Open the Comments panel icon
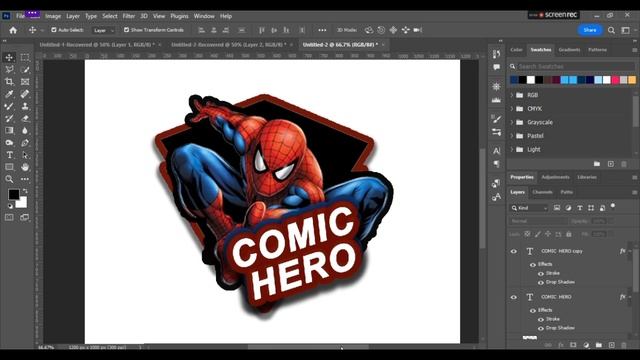The height and width of the screenshot is (360, 640). pyautogui.click(x=496, y=67)
